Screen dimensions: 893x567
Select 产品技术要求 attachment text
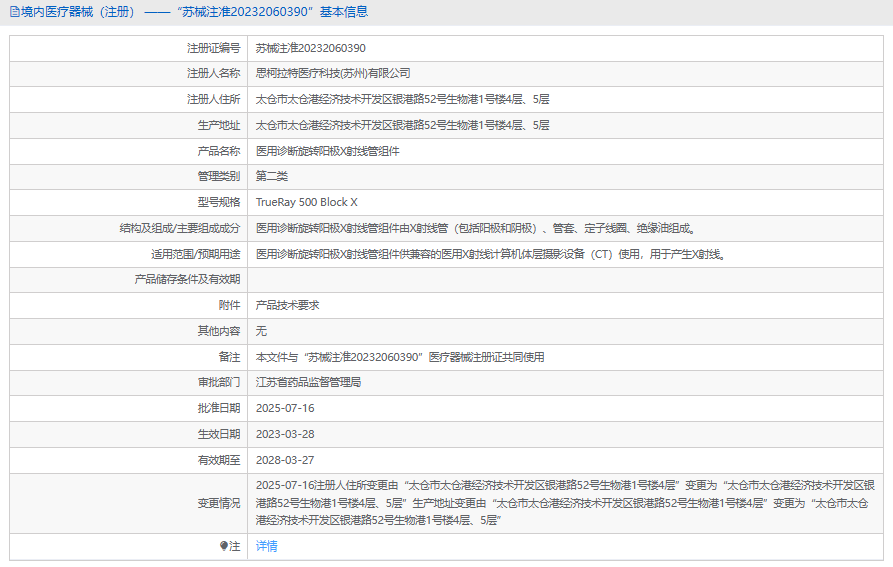[288, 305]
